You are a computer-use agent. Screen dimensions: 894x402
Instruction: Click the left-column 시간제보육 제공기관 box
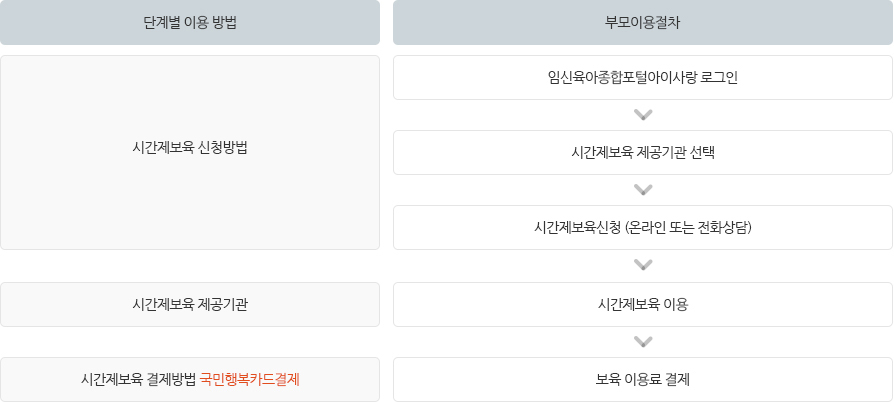[x=190, y=304]
